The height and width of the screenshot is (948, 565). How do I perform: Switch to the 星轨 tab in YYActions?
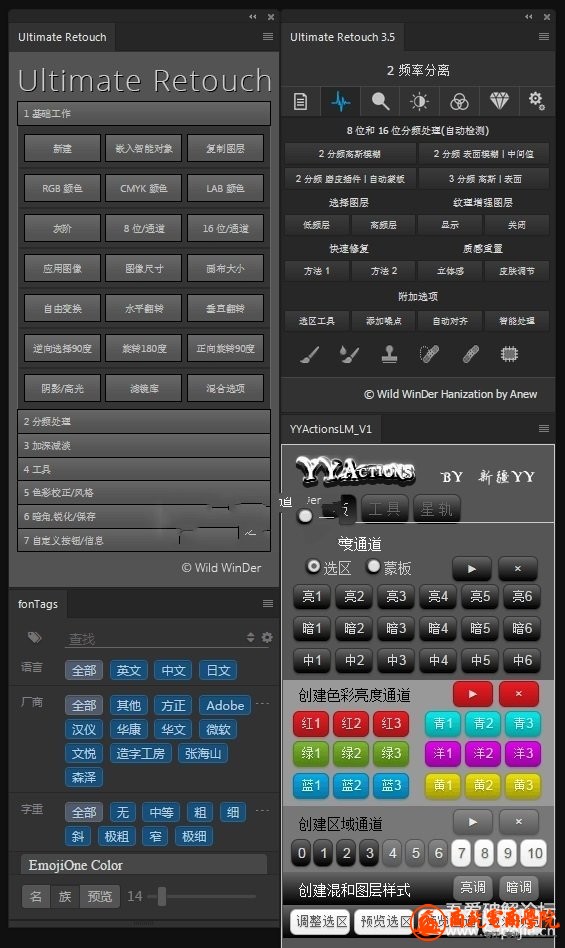pos(436,509)
